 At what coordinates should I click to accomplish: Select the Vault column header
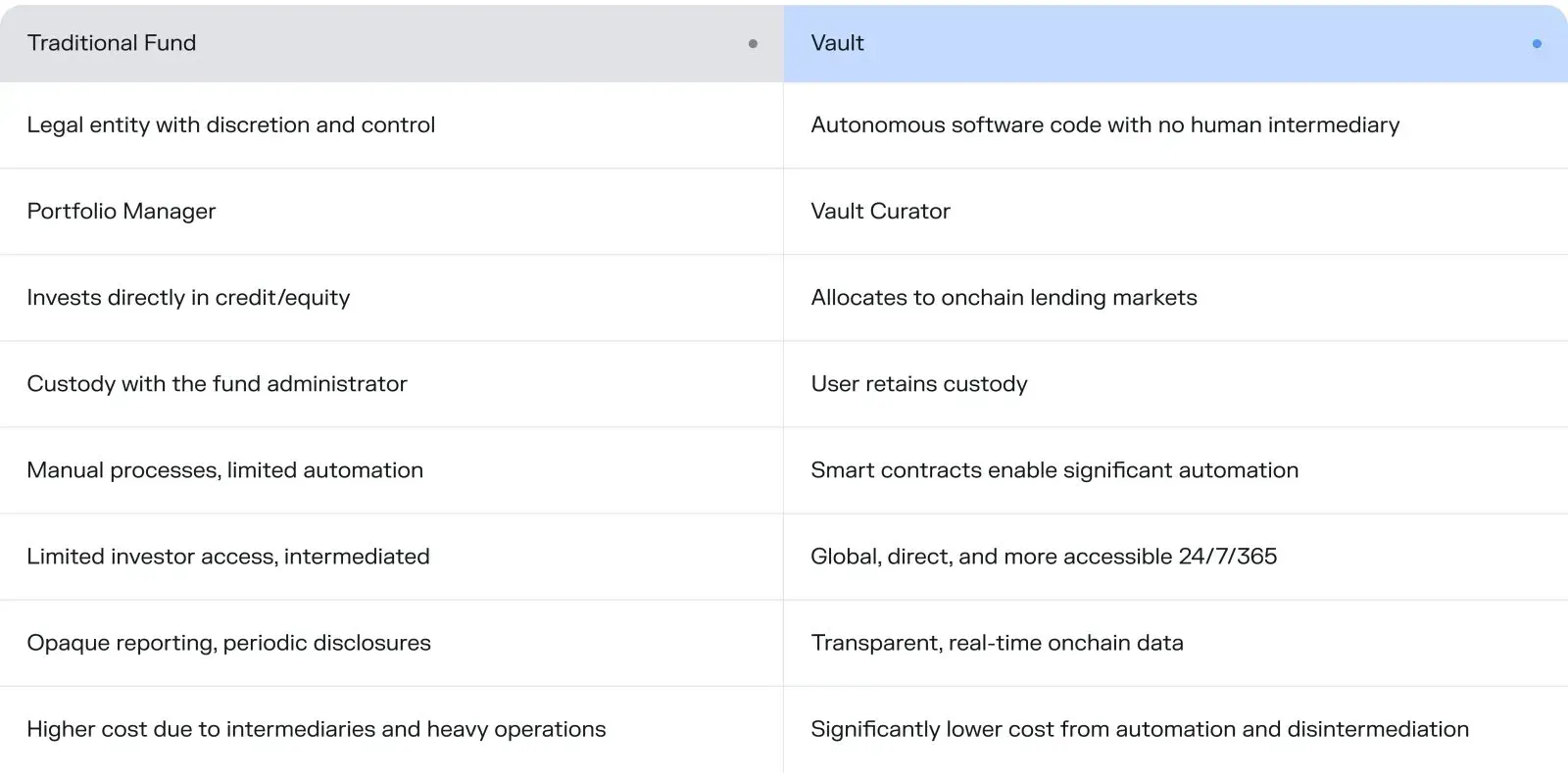(838, 43)
